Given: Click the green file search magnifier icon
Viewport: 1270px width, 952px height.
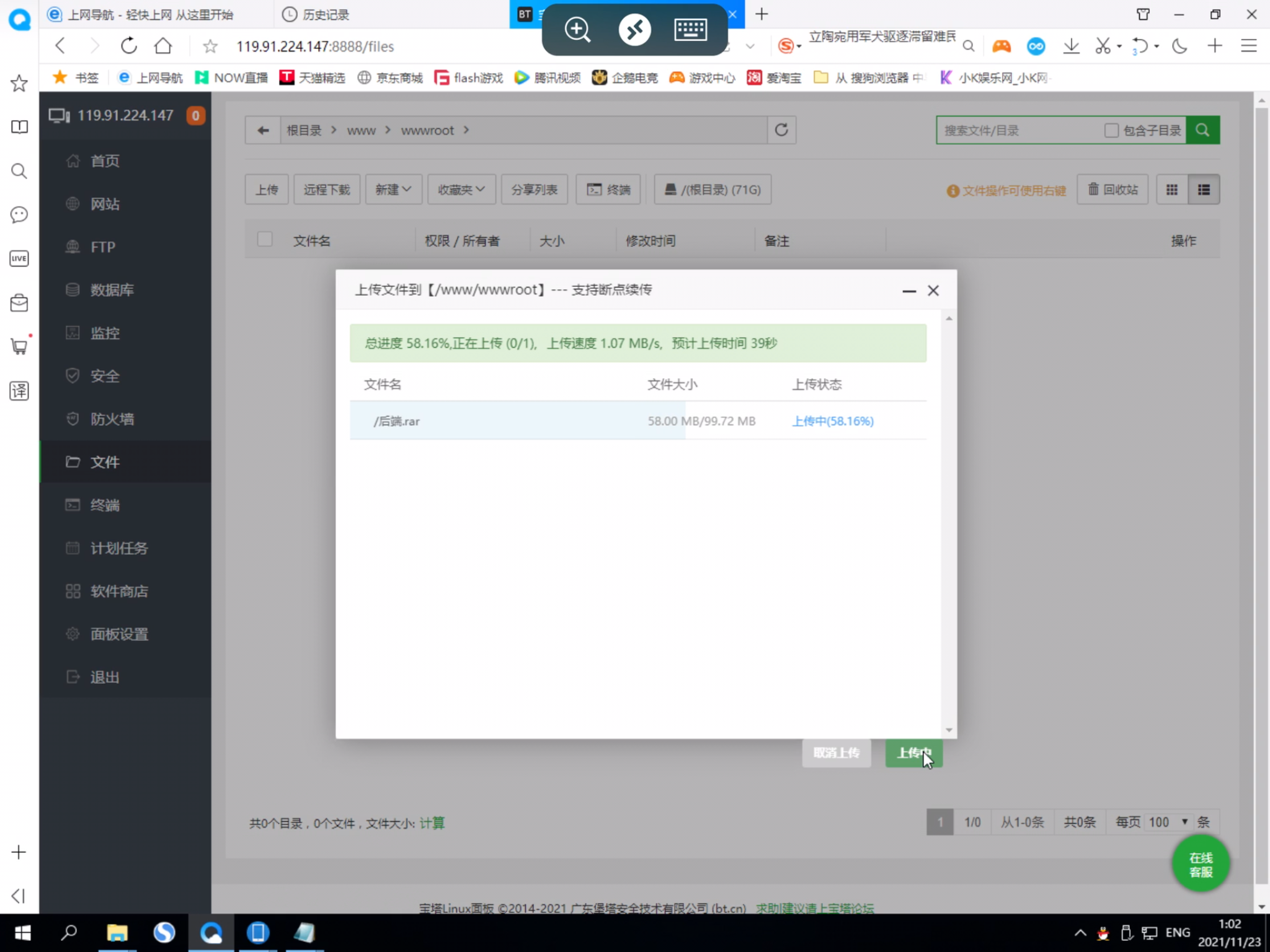Looking at the screenshot, I should coord(1202,130).
